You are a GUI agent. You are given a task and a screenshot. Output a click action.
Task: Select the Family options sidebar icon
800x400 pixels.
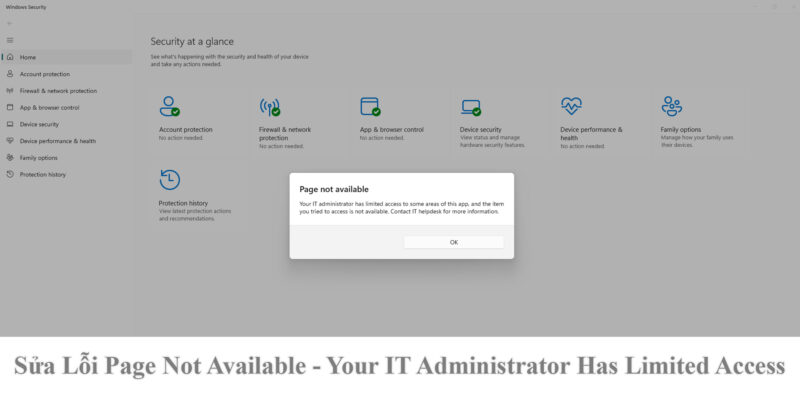pyautogui.click(x=10, y=158)
